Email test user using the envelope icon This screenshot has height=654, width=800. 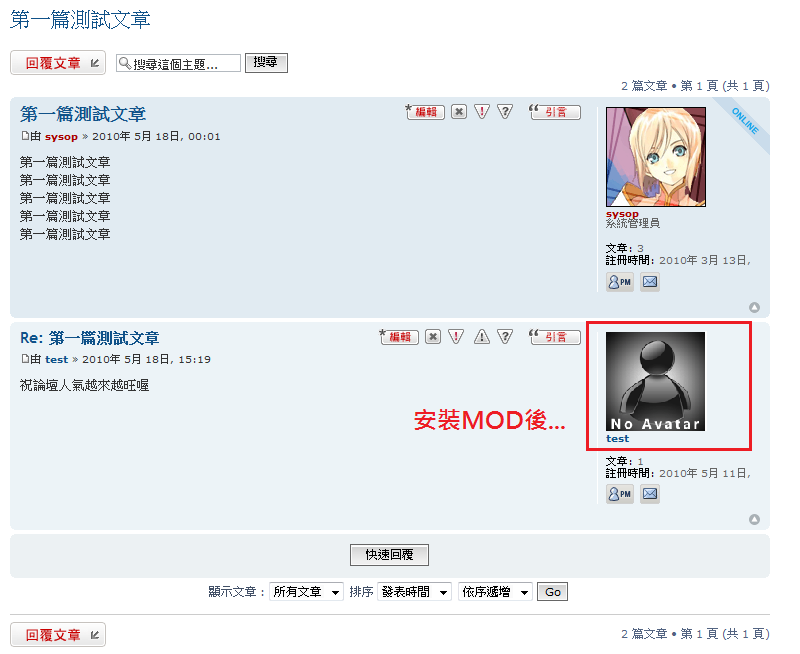coord(650,494)
